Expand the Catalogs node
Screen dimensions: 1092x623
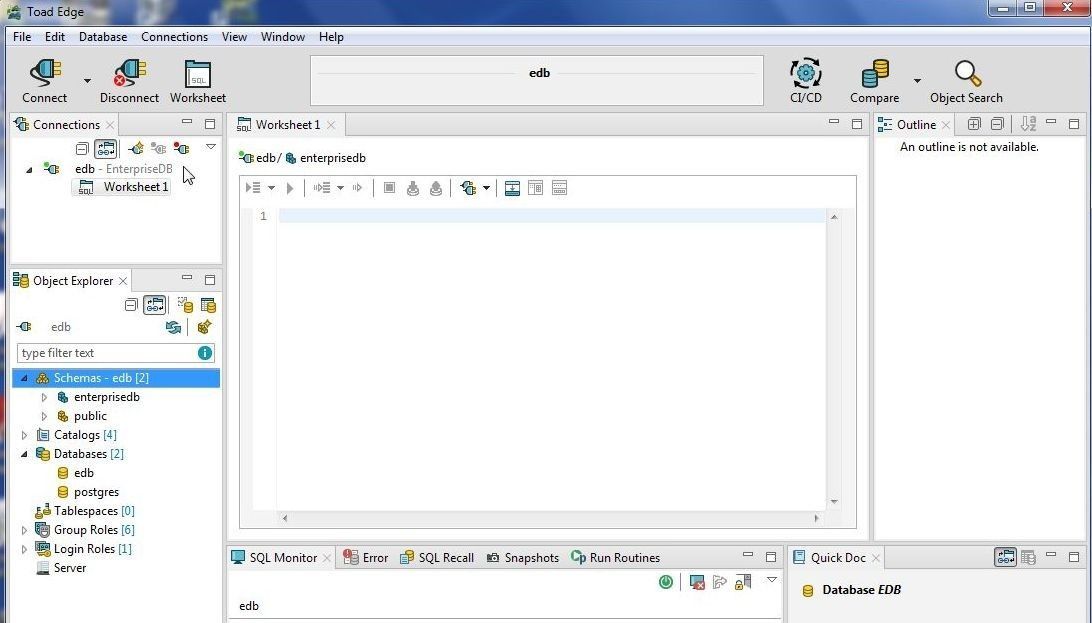coord(24,435)
